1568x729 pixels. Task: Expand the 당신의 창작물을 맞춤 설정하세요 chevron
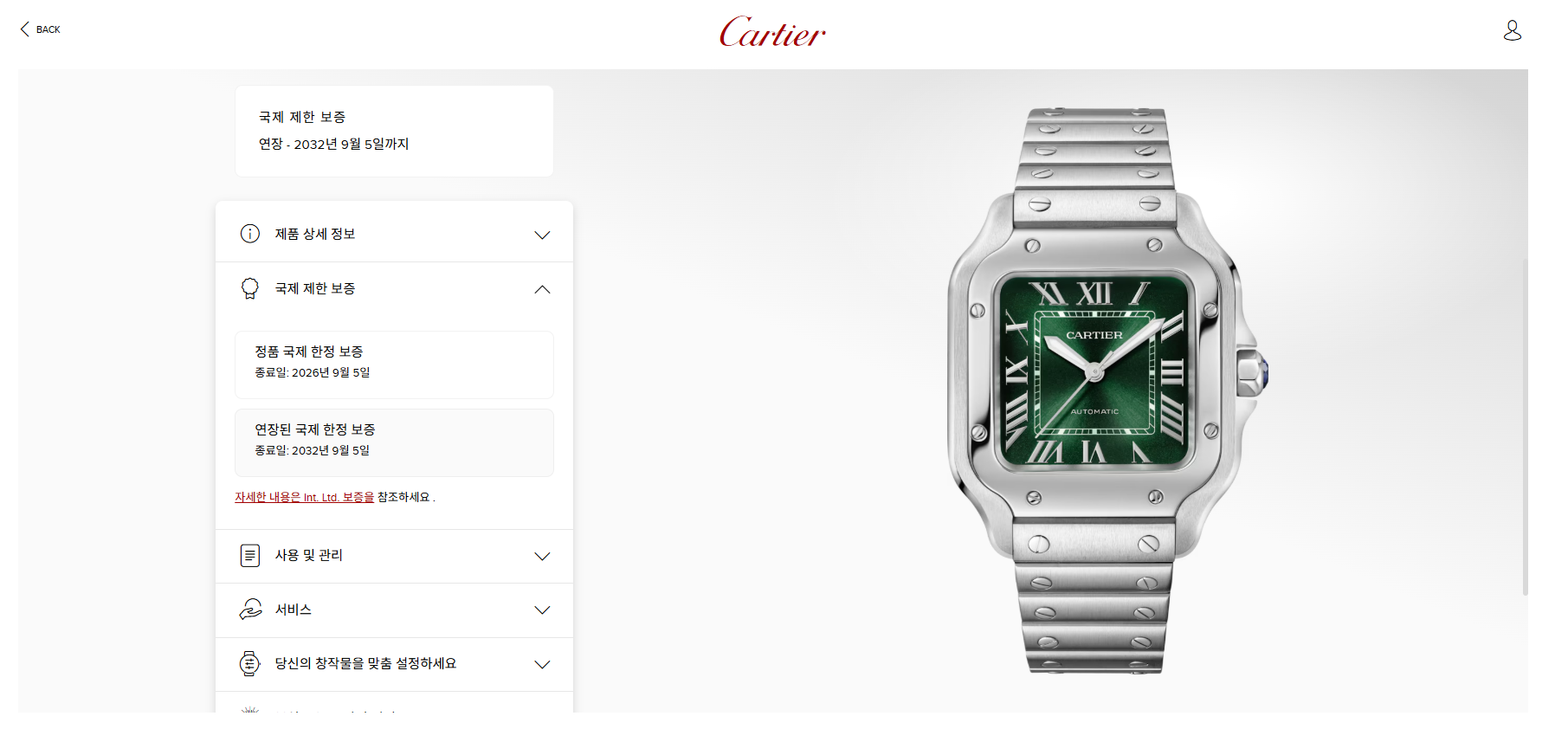point(542,665)
